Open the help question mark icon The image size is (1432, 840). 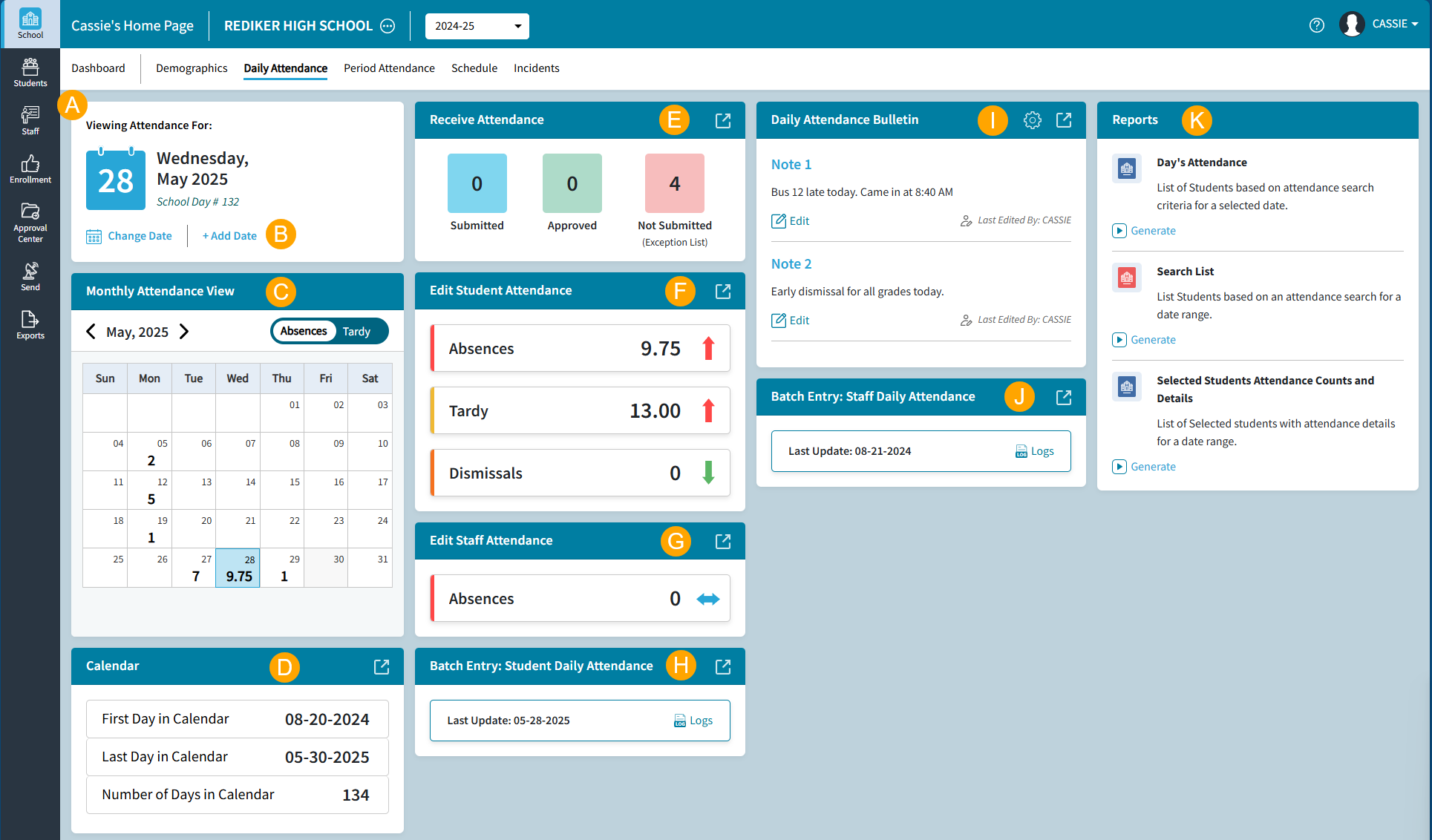(x=1316, y=25)
